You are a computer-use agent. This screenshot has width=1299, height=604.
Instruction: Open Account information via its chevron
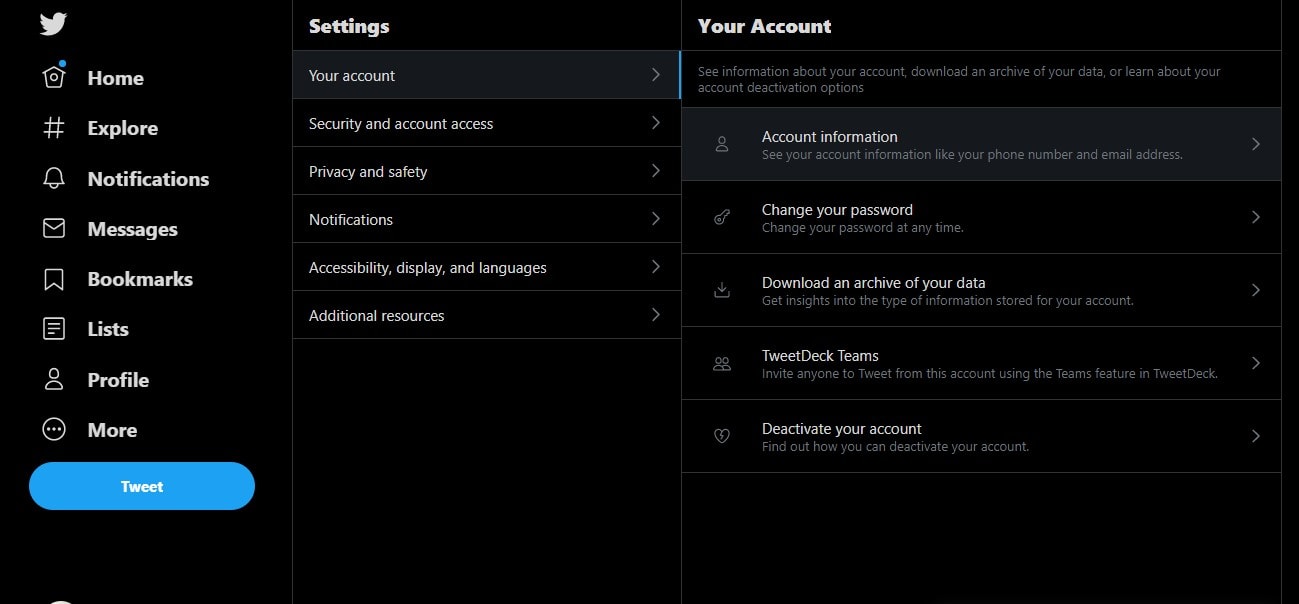coord(1256,144)
